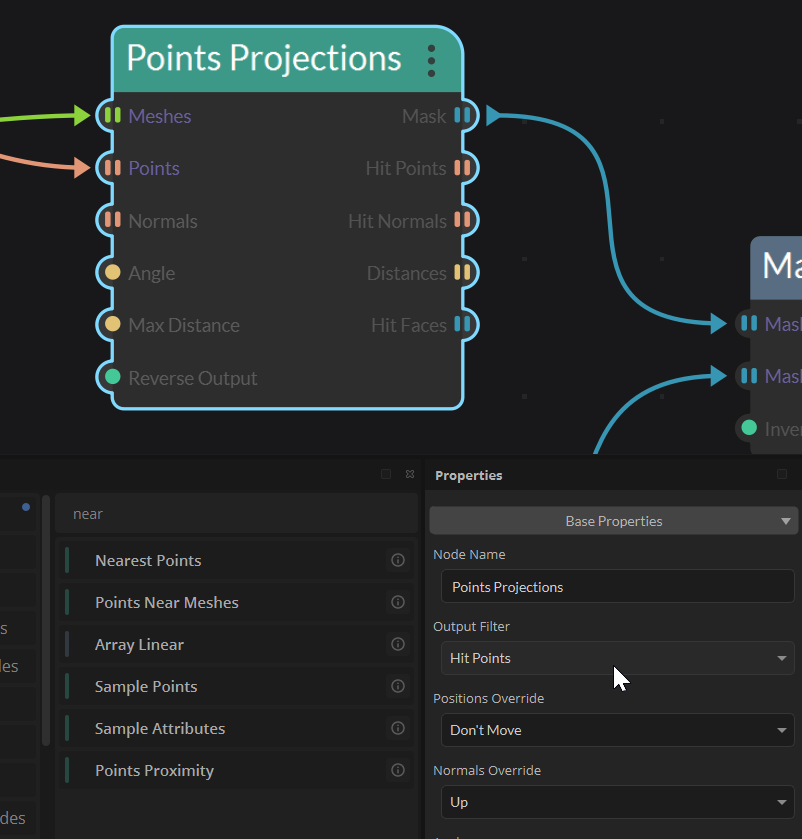The height and width of the screenshot is (839, 802).
Task: Select Sample Attributes in the node list
Action: tap(236, 728)
